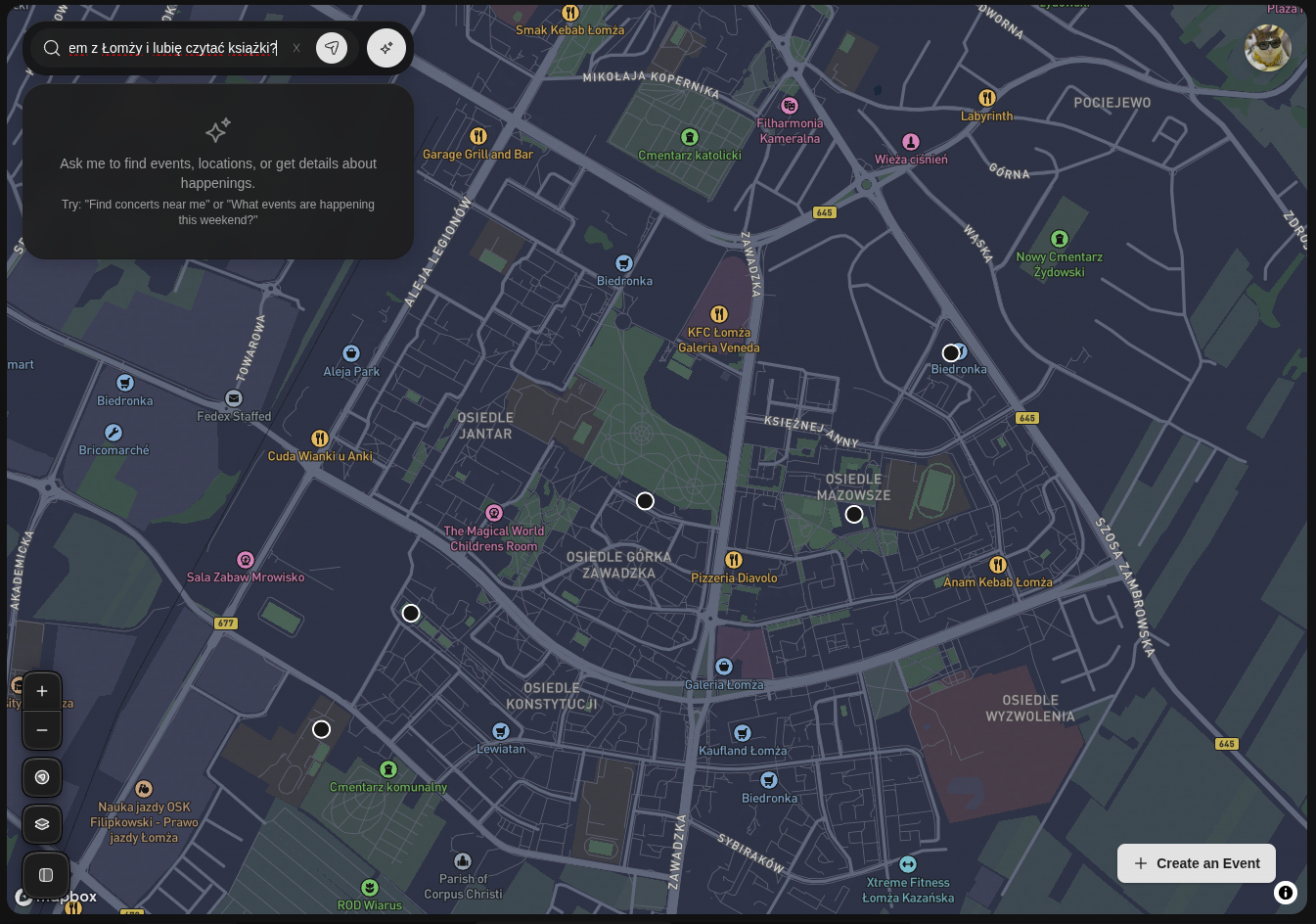Open map attribution info icon
This screenshot has height=924, width=1316.
click(1286, 893)
